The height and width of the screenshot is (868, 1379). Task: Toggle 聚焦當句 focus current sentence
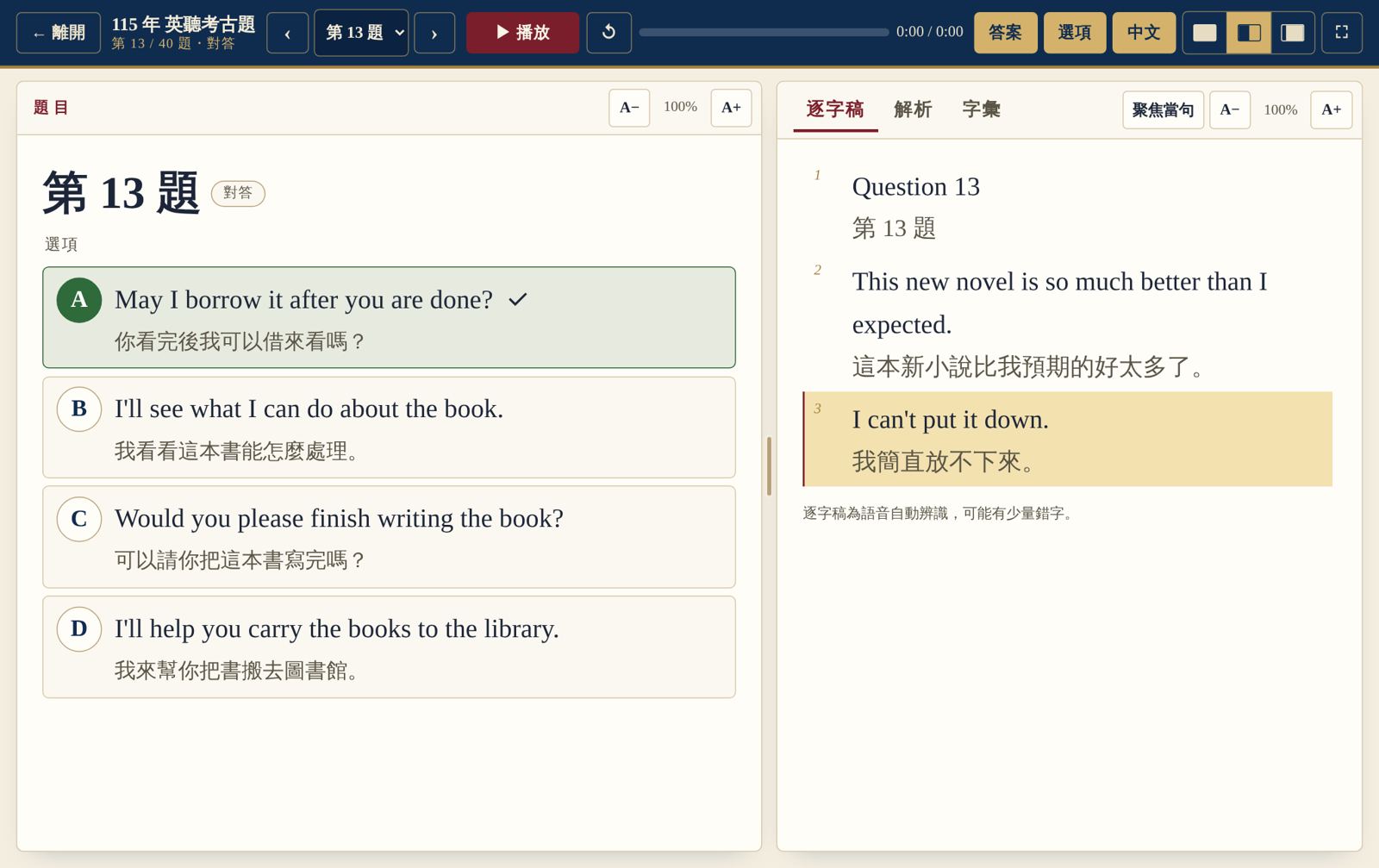coord(1163,109)
